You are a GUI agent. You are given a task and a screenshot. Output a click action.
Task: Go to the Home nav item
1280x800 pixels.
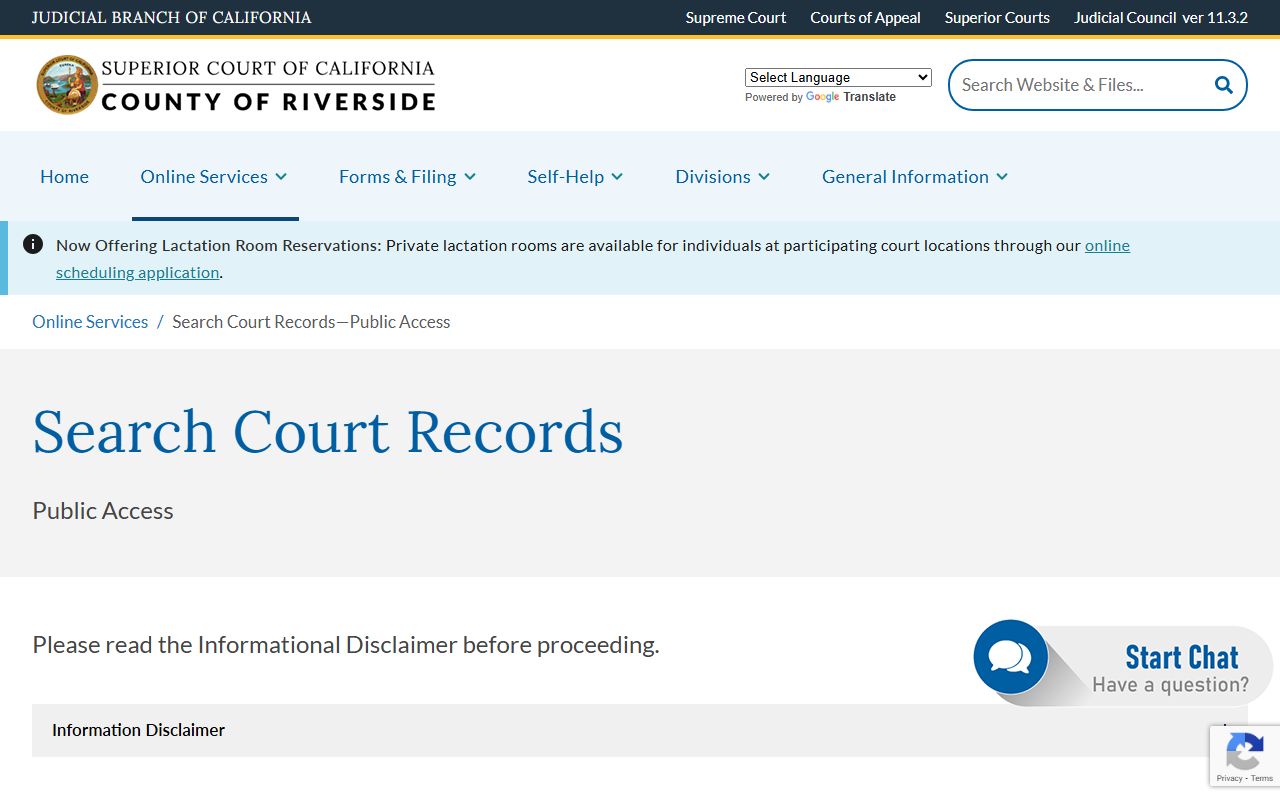tap(64, 176)
